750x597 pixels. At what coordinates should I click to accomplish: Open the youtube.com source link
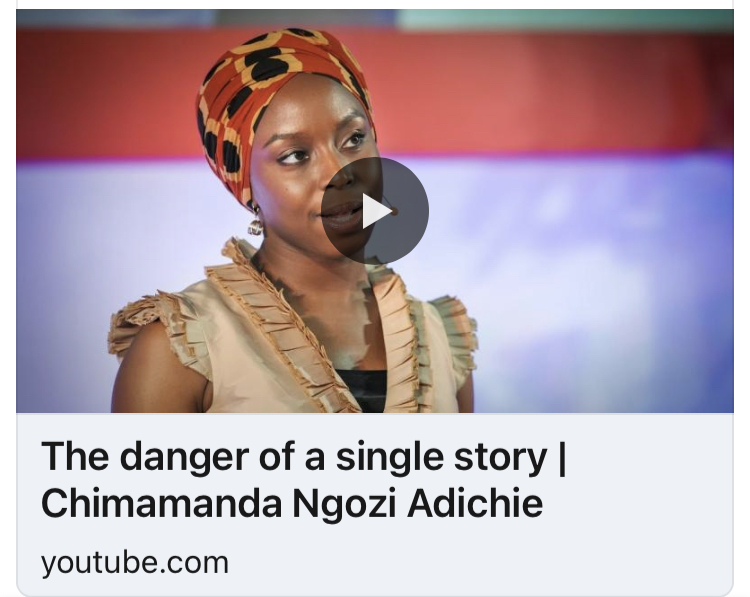pos(134,563)
